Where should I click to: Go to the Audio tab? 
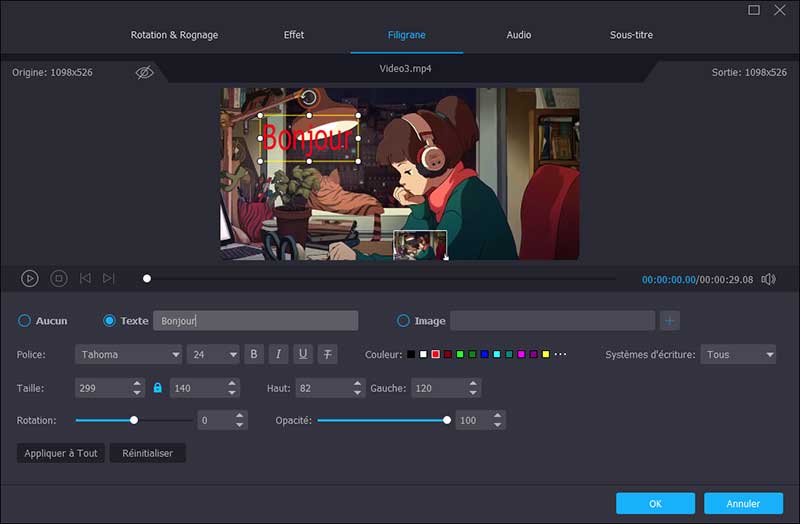tap(519, 35)
